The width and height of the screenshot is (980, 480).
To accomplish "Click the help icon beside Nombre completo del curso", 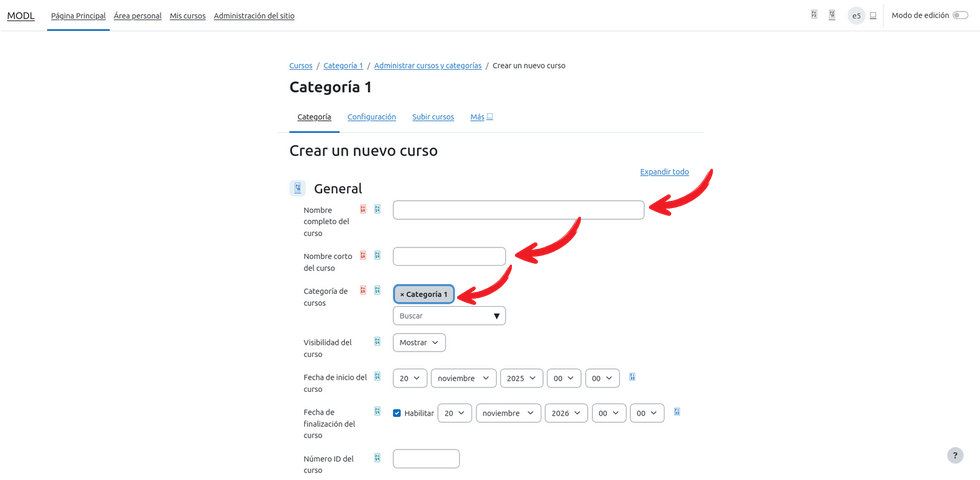I will (377, 209).
